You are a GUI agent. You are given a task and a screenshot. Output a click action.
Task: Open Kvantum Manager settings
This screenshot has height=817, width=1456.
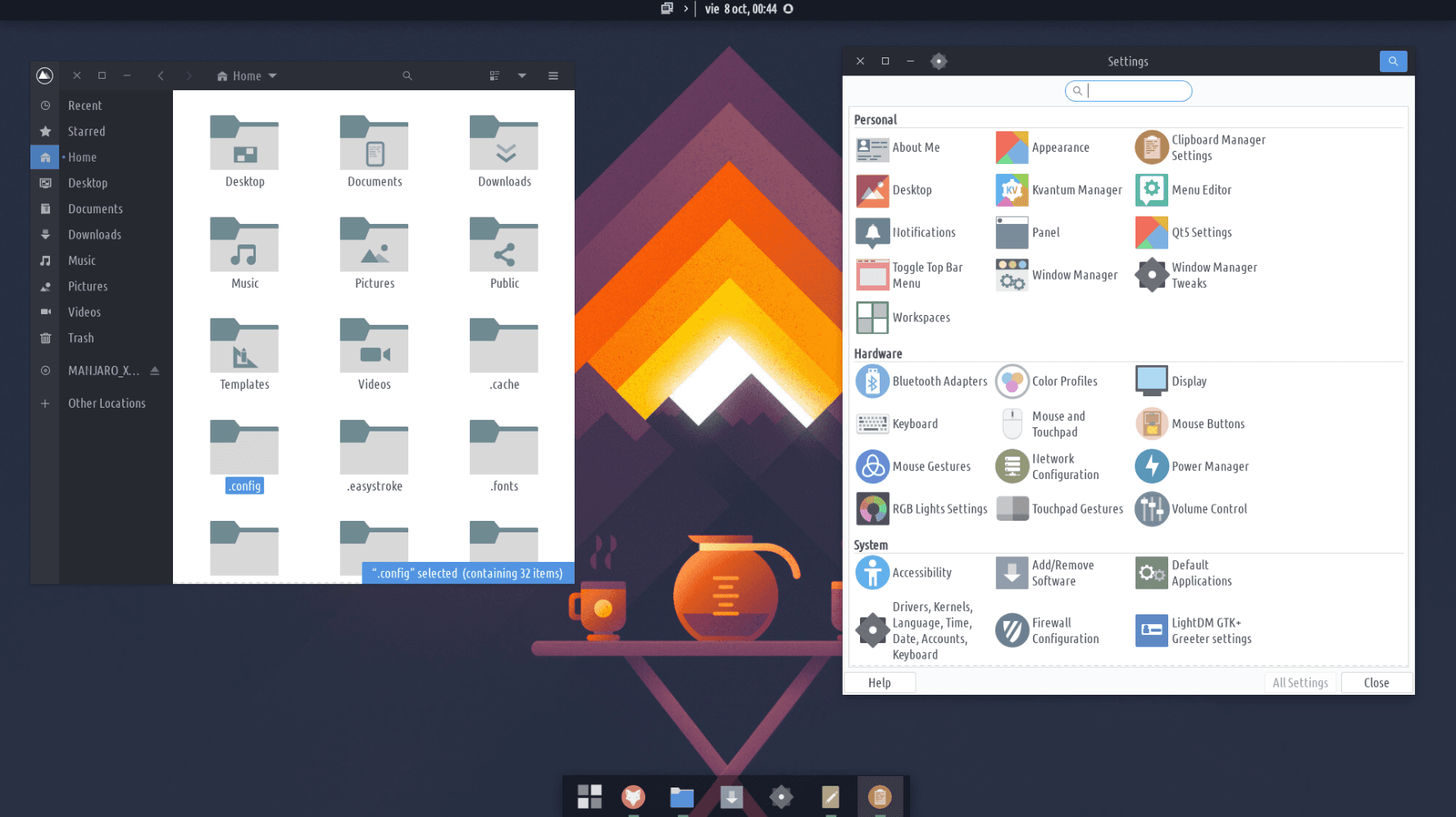click(1058, 190)
